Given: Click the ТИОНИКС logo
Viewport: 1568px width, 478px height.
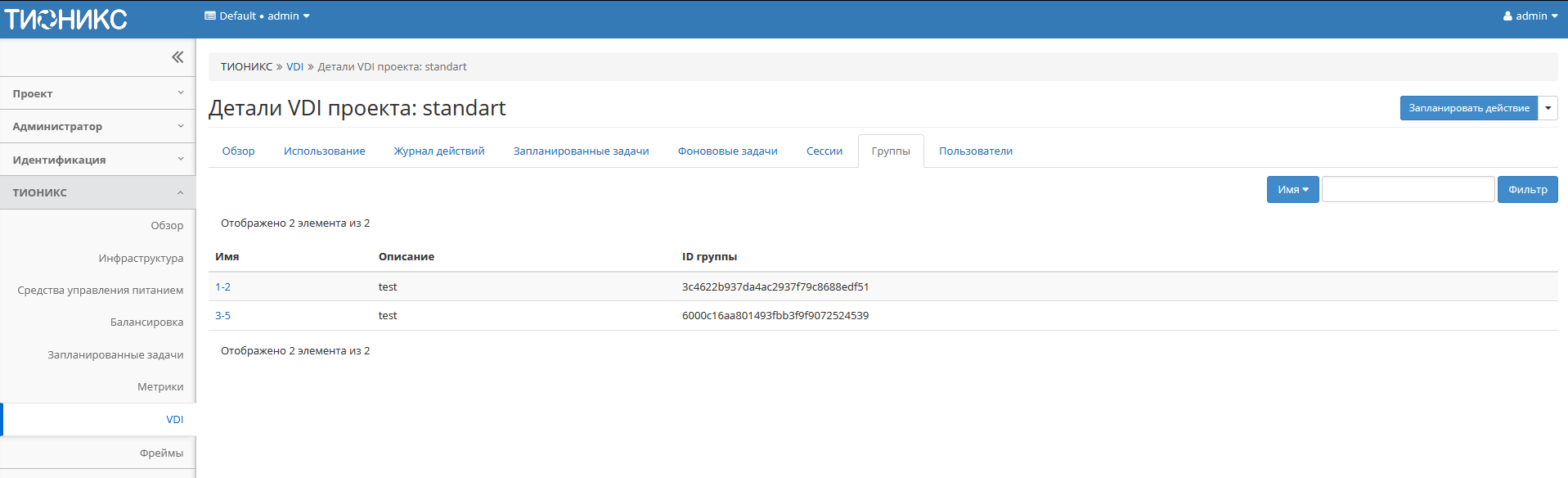Looking at the screenshot, I should [x=66, y=19].
